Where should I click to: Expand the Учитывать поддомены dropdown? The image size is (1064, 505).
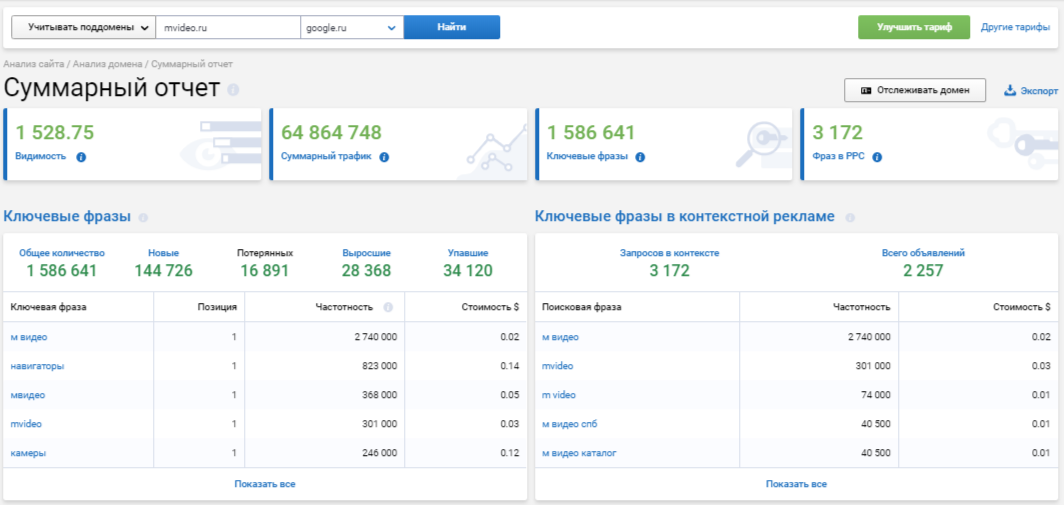pyautogui.click(x=83, y=28)
